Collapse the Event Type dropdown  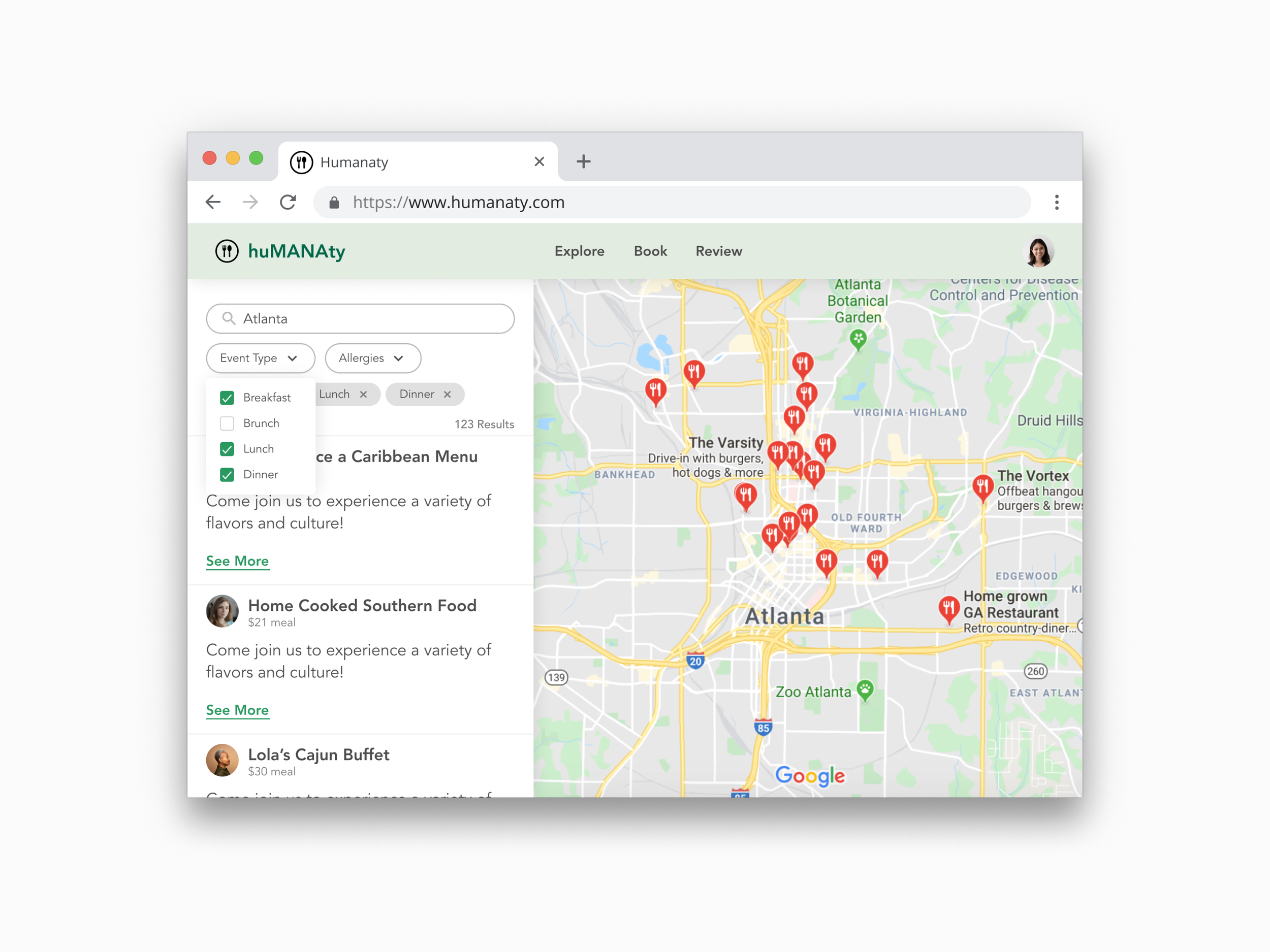[260, 358]
